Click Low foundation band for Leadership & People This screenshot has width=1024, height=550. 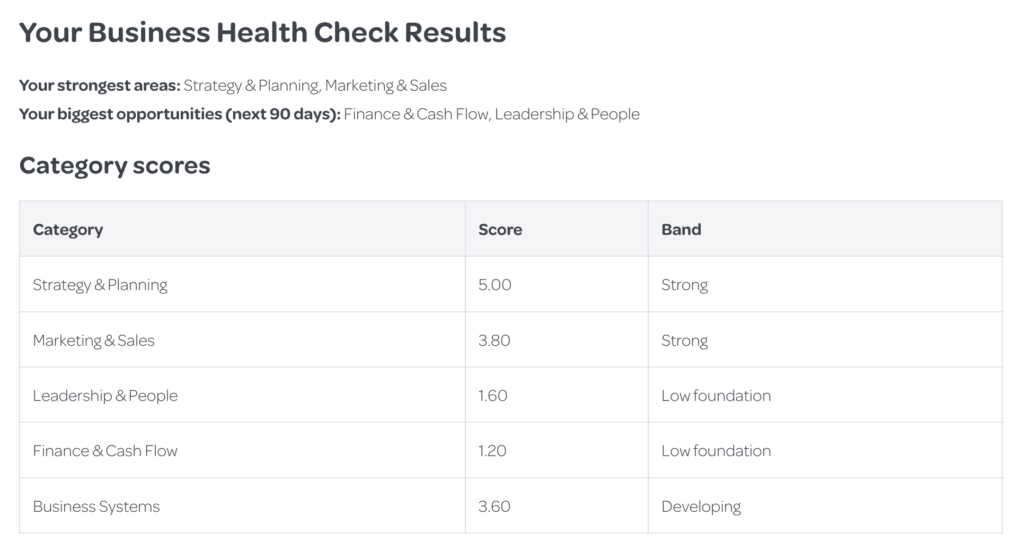[x=716, y=396]
